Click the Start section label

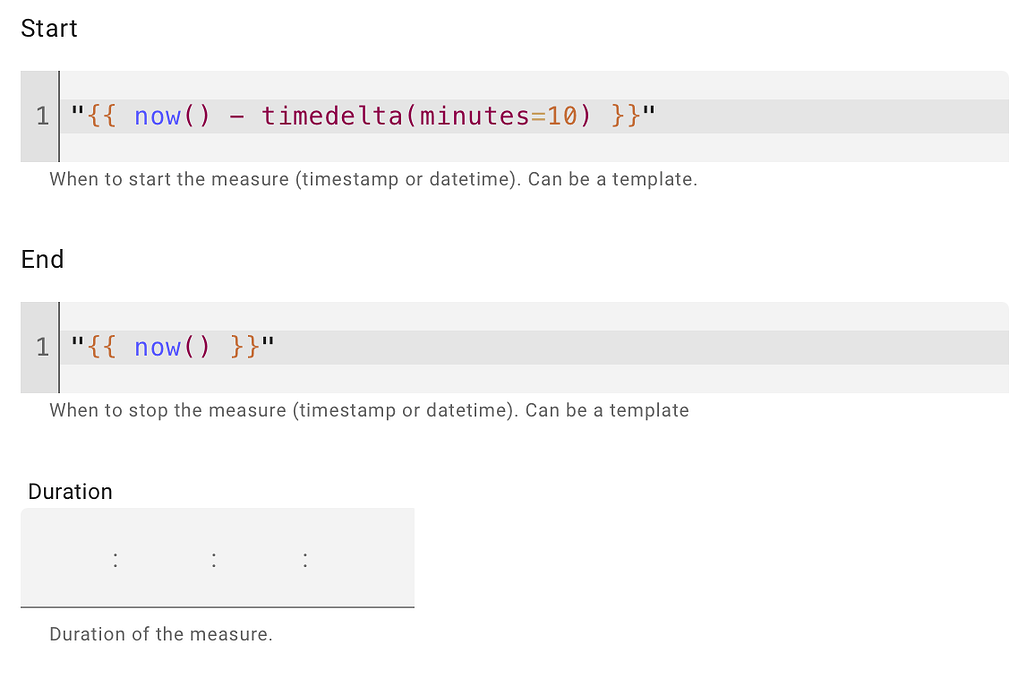(49, 28)
